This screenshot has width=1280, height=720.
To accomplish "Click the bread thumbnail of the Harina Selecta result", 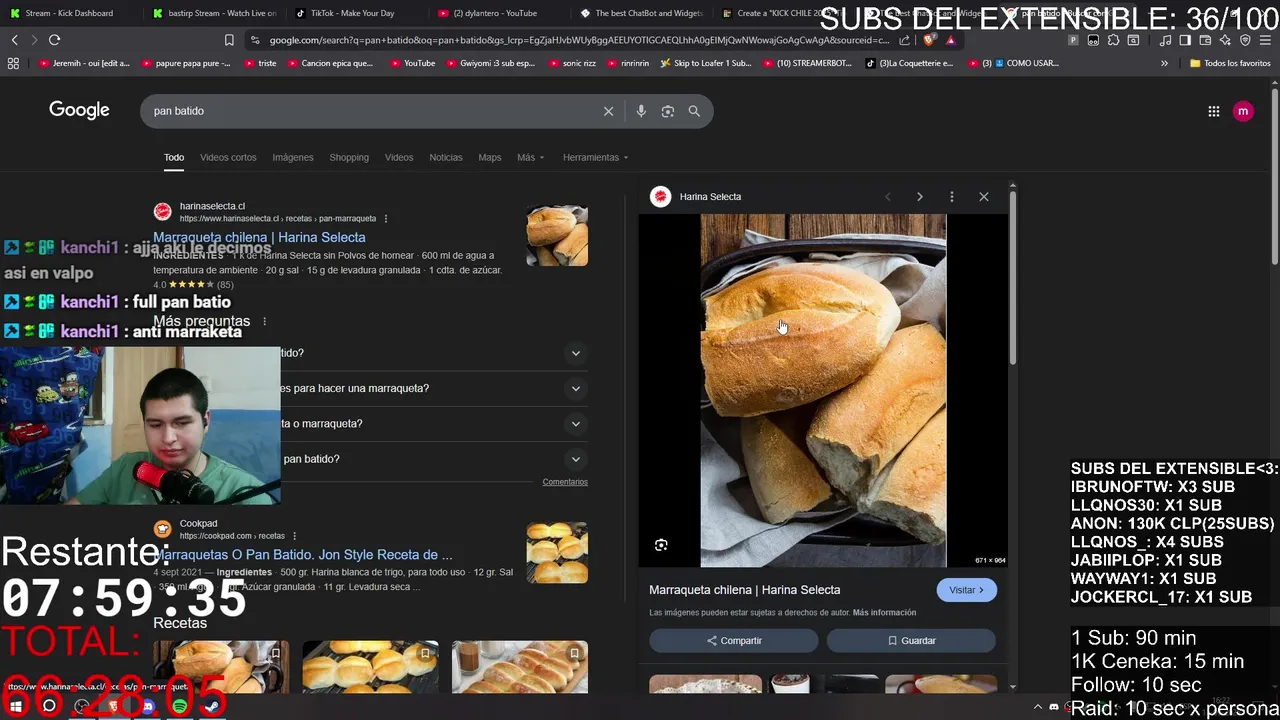I will pos(557,236).
